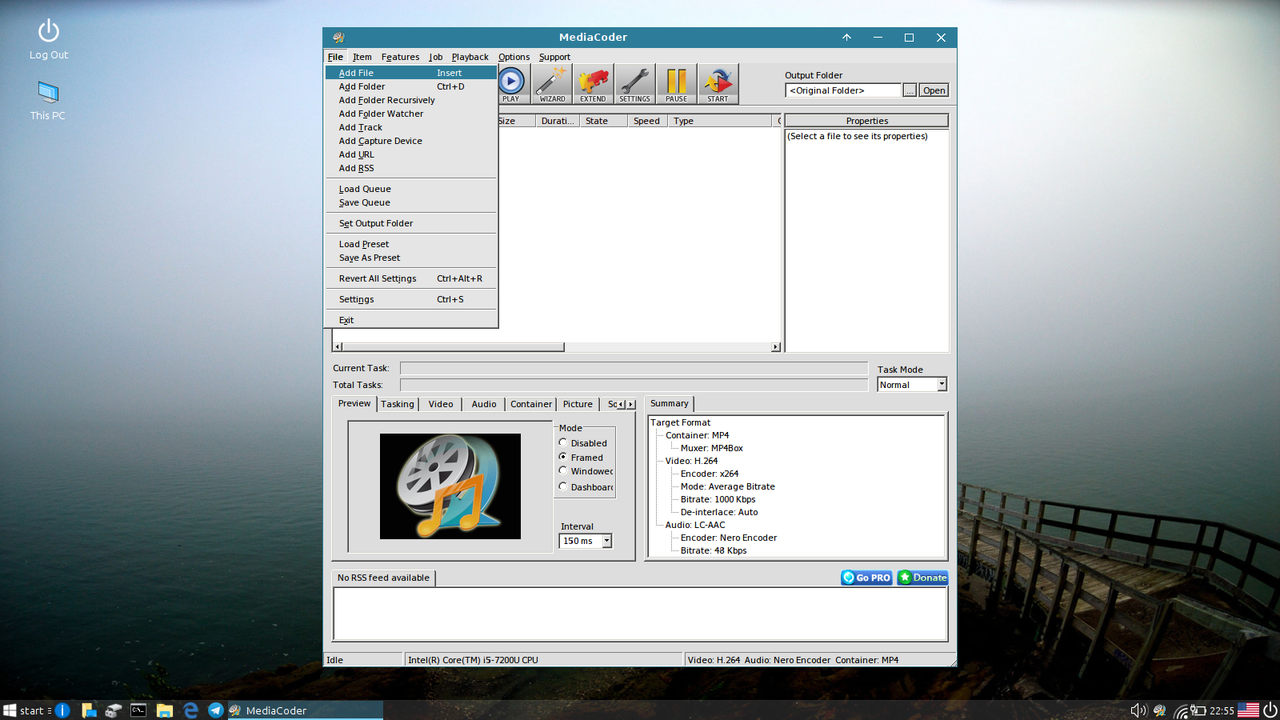Click the Open output folder button
The width and height of the screenshot is (1280, 720).
934,90
